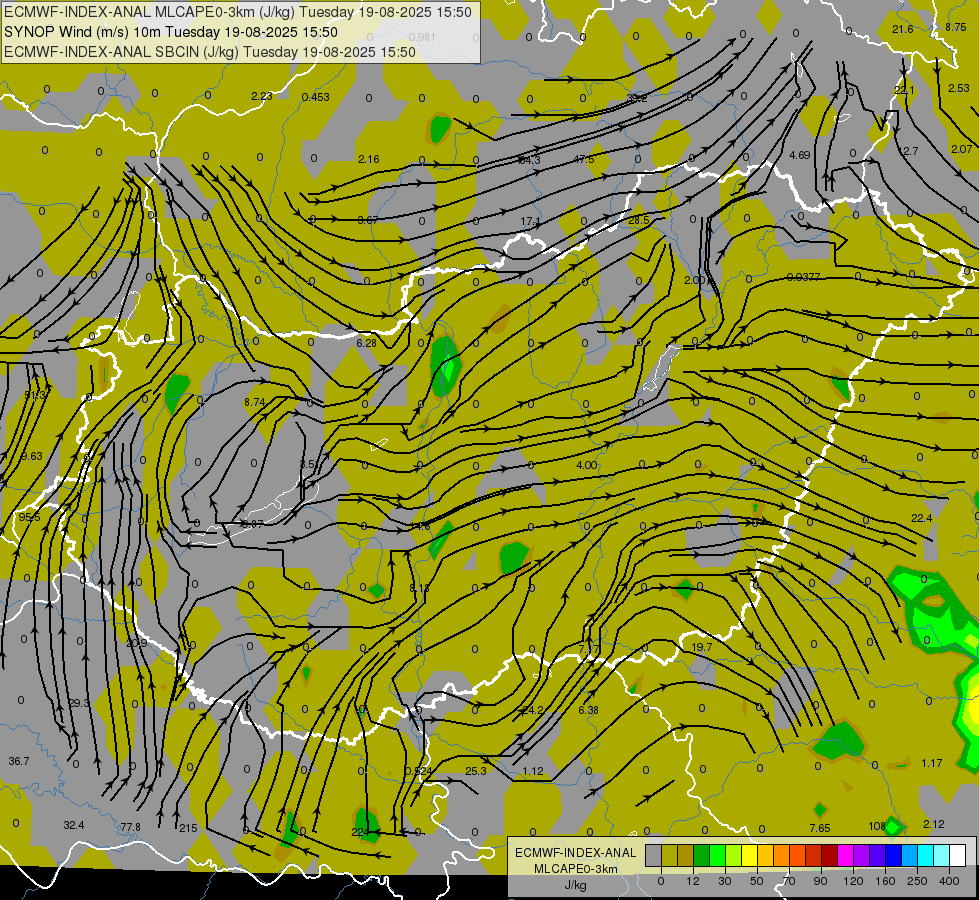
Task: Click the map value 24.2
Action: pyautogui.click(x=533, y=710)
